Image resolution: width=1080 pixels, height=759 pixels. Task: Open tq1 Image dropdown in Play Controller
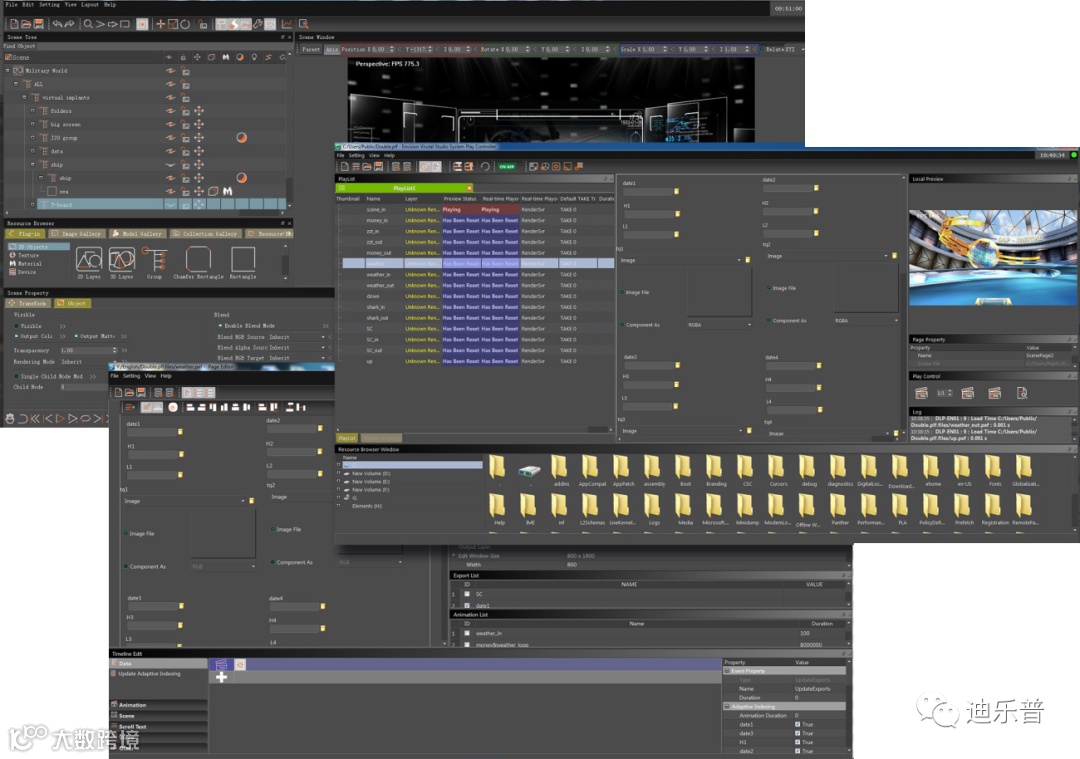point(681,260)
